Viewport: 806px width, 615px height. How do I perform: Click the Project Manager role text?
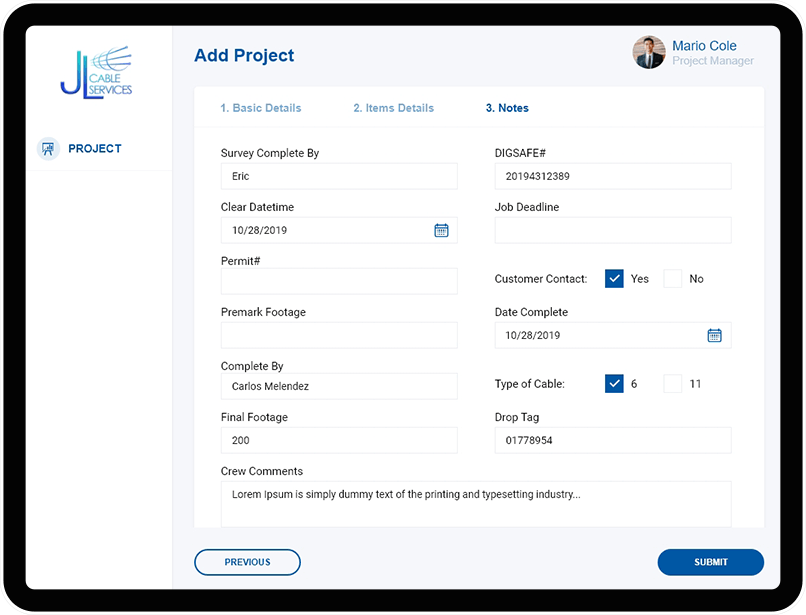tap(713, 61)
